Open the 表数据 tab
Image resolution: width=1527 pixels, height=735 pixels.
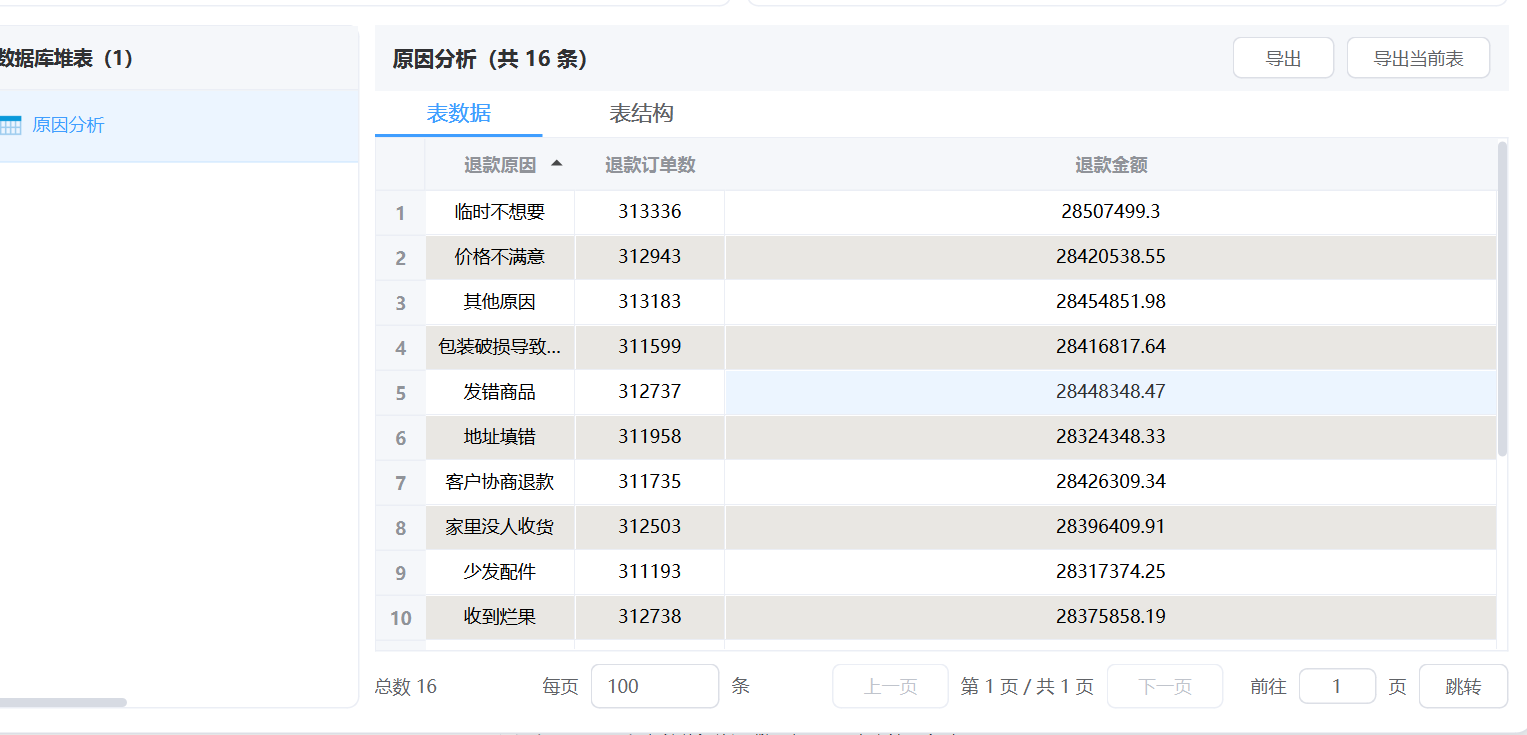pyautogui.click(x=459, y=113)
